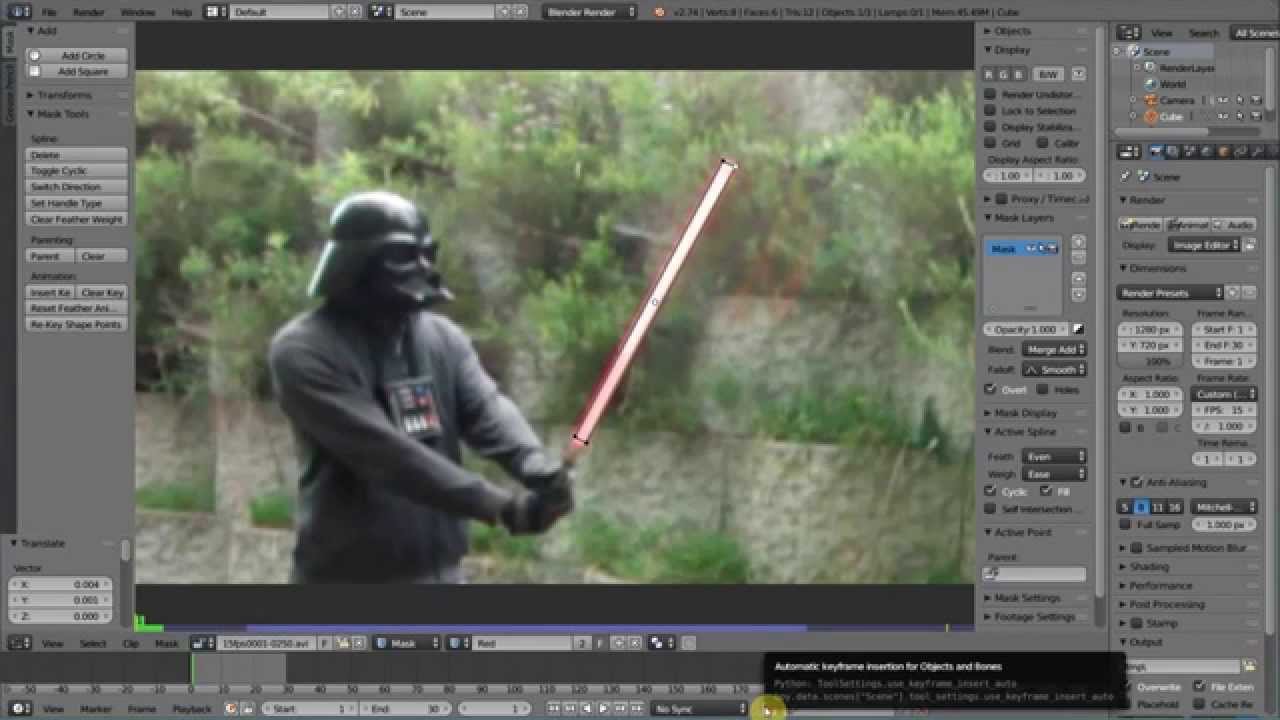
Task: Click the B/W display button
Action: tap(1048, 75)
